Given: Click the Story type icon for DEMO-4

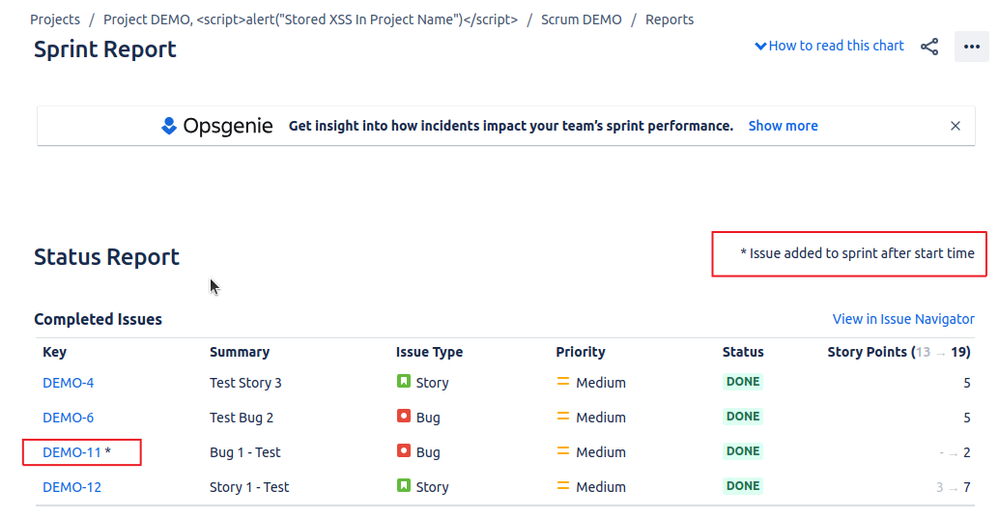Looking at the screenshot, I should coord(403,381).
